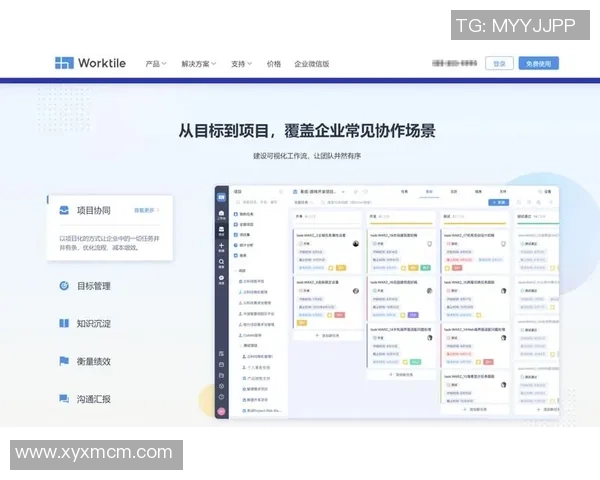Click the pink user avatar in dark sidebar

point(222,411)
